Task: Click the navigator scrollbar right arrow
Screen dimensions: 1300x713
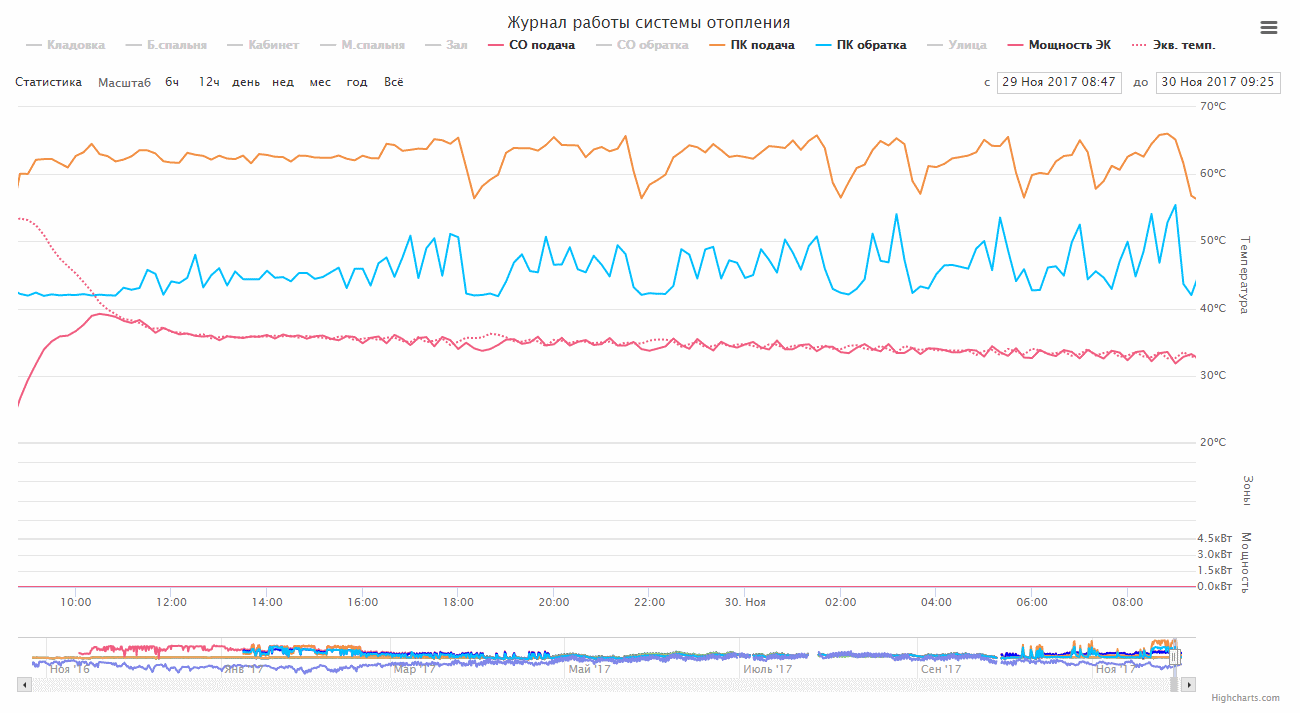Action: point(1189,685)
